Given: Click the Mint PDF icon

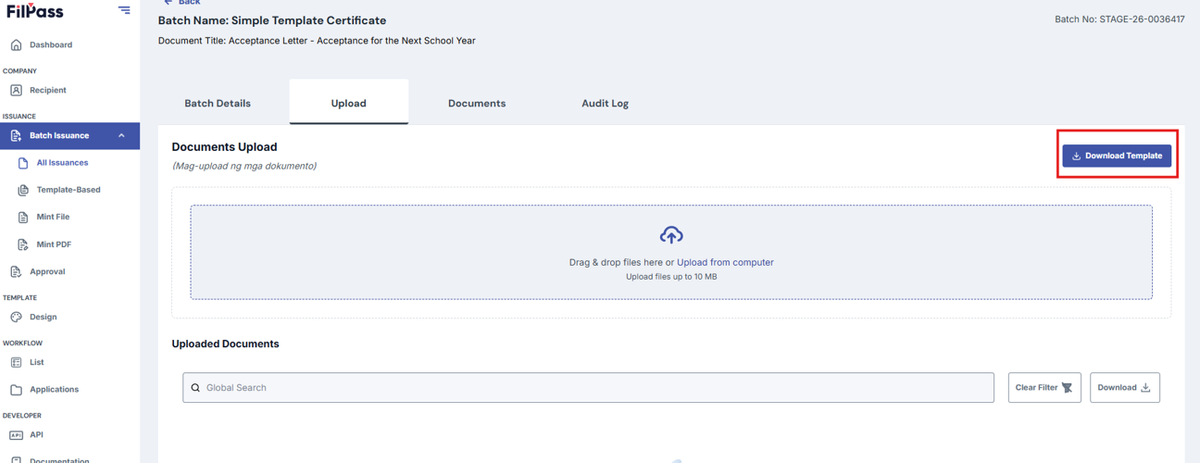Looking at the screenshot, I should pos(24,244).
